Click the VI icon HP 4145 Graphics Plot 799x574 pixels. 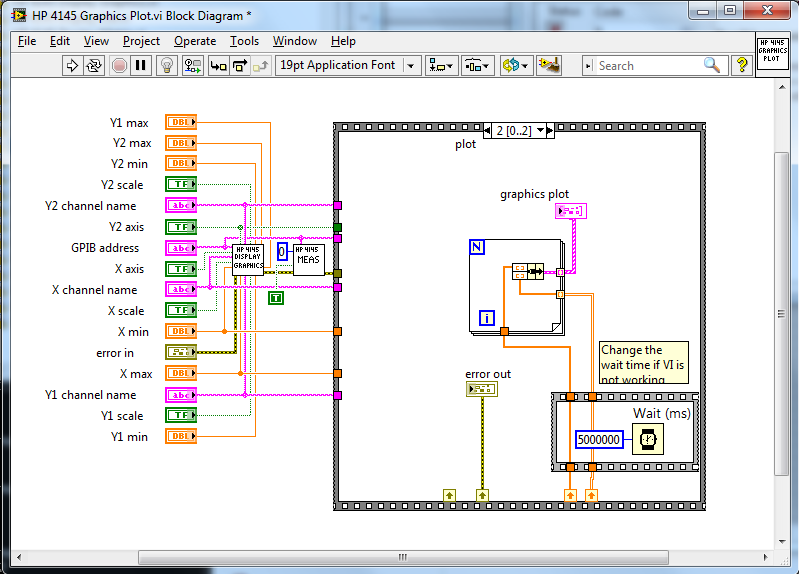coord(773,54)
